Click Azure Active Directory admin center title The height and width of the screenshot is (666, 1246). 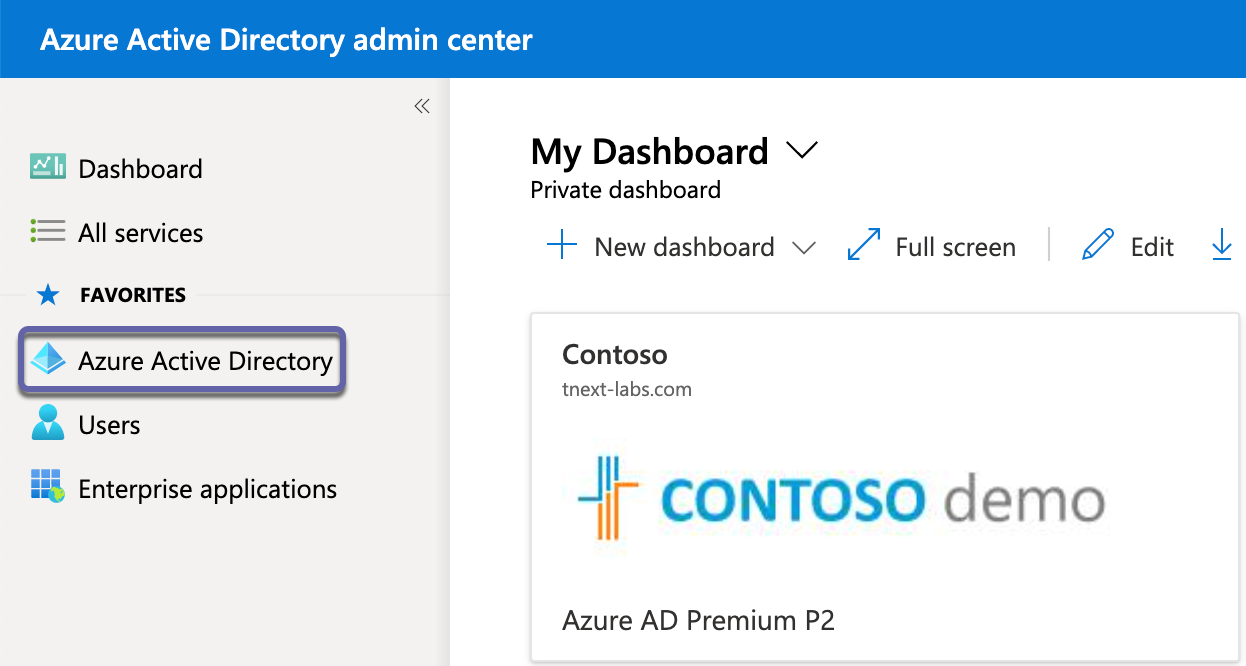[286, 40]
